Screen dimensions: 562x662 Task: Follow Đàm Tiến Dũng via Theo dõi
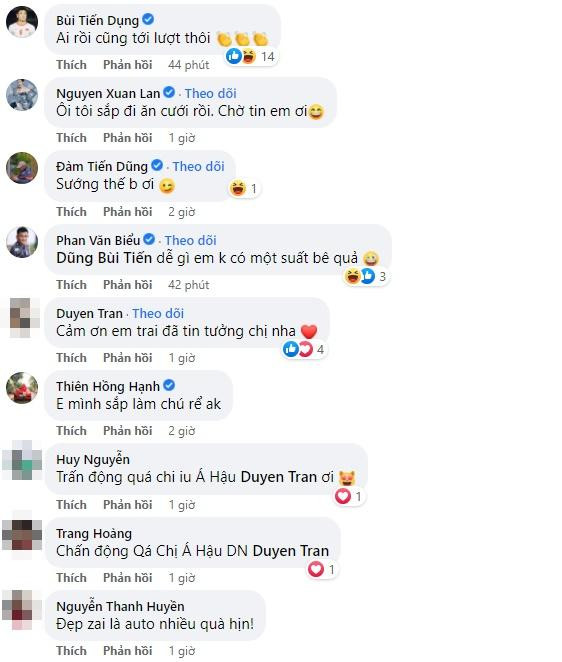tap(198, 166)
